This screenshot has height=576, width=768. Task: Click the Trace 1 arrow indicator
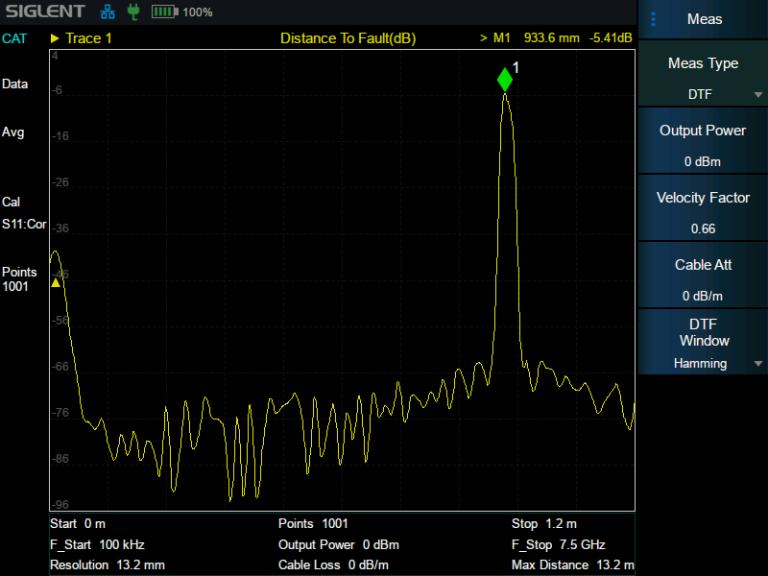(x=55, y=38)
